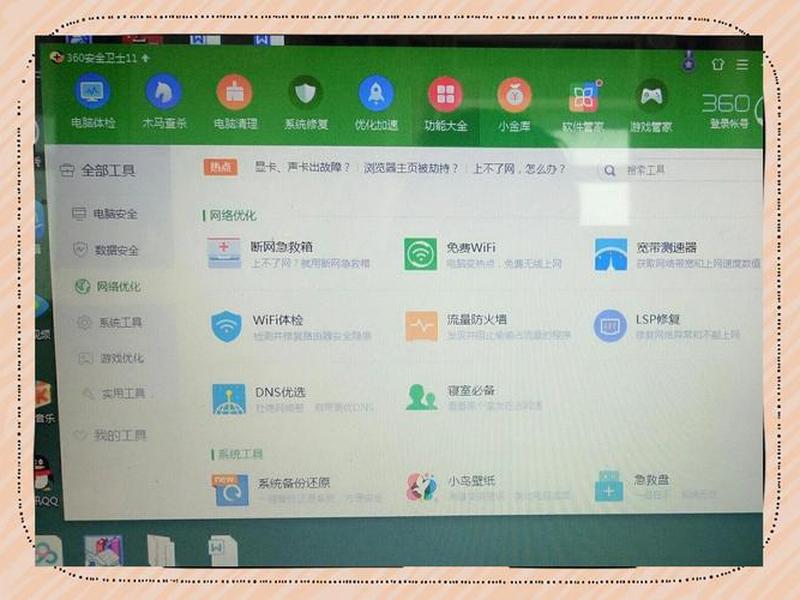Click the medal icon in title bar
This screenshot has width=800, height=600.
tap(689, 61)
